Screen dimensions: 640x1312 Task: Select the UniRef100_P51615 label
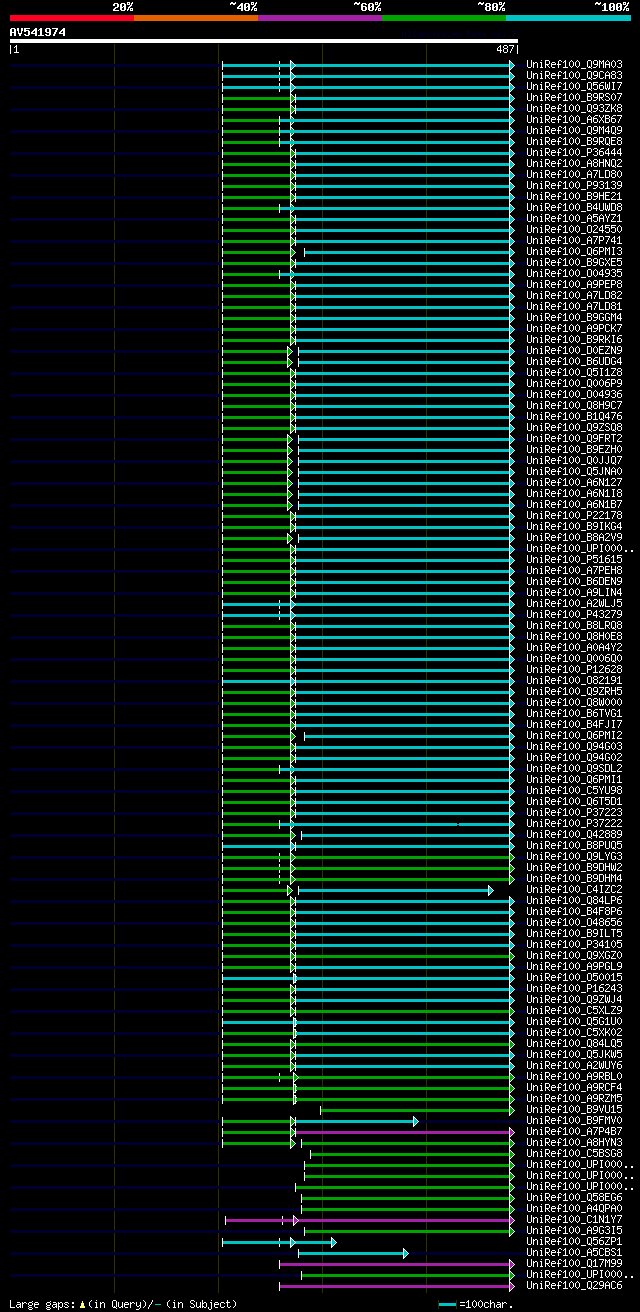tap(574, 559)
